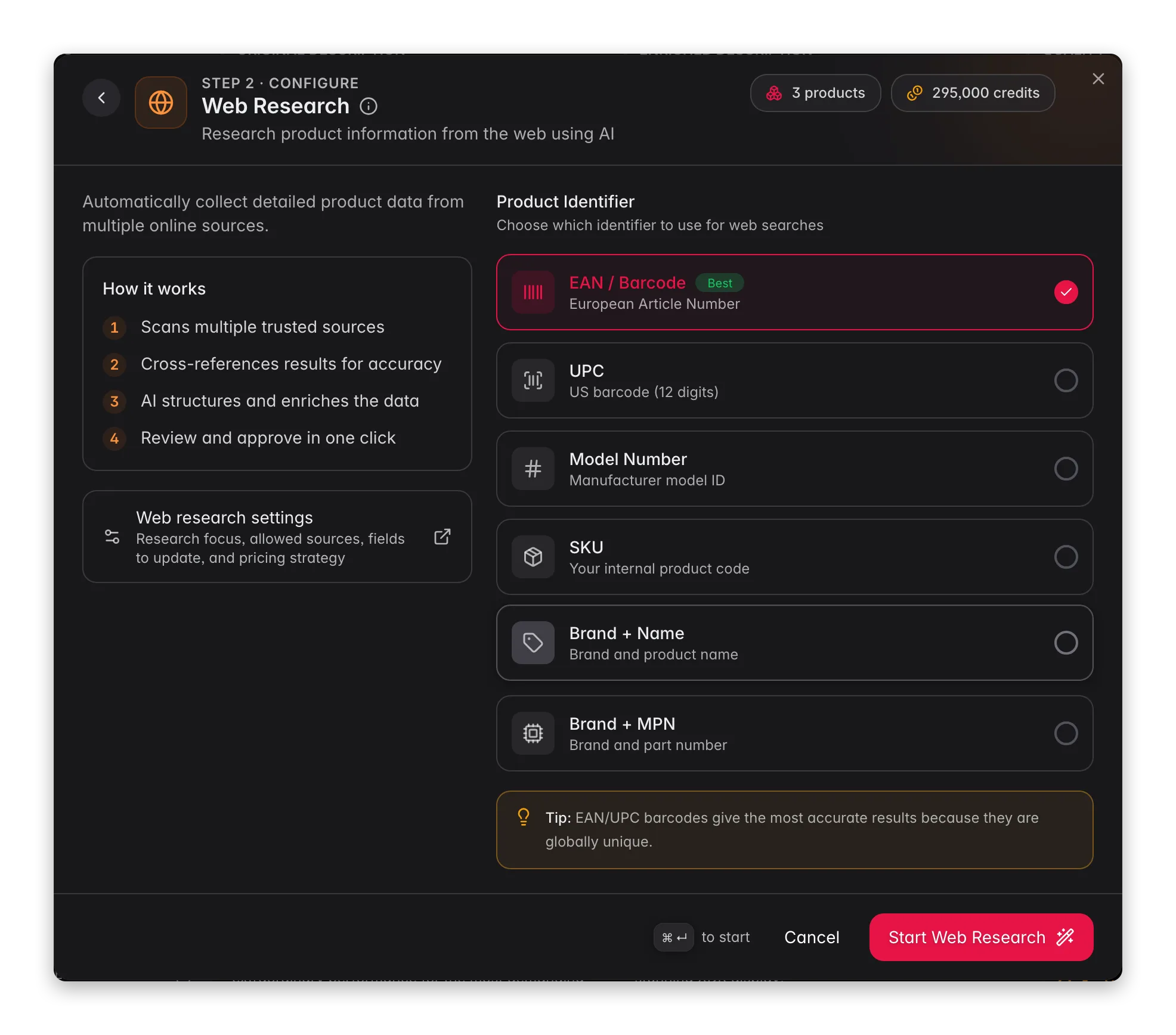Viewport: 1176px width, 1035px height.
Task: Click the orange globe Web Research icon
Action: click(x=161, y=103)
